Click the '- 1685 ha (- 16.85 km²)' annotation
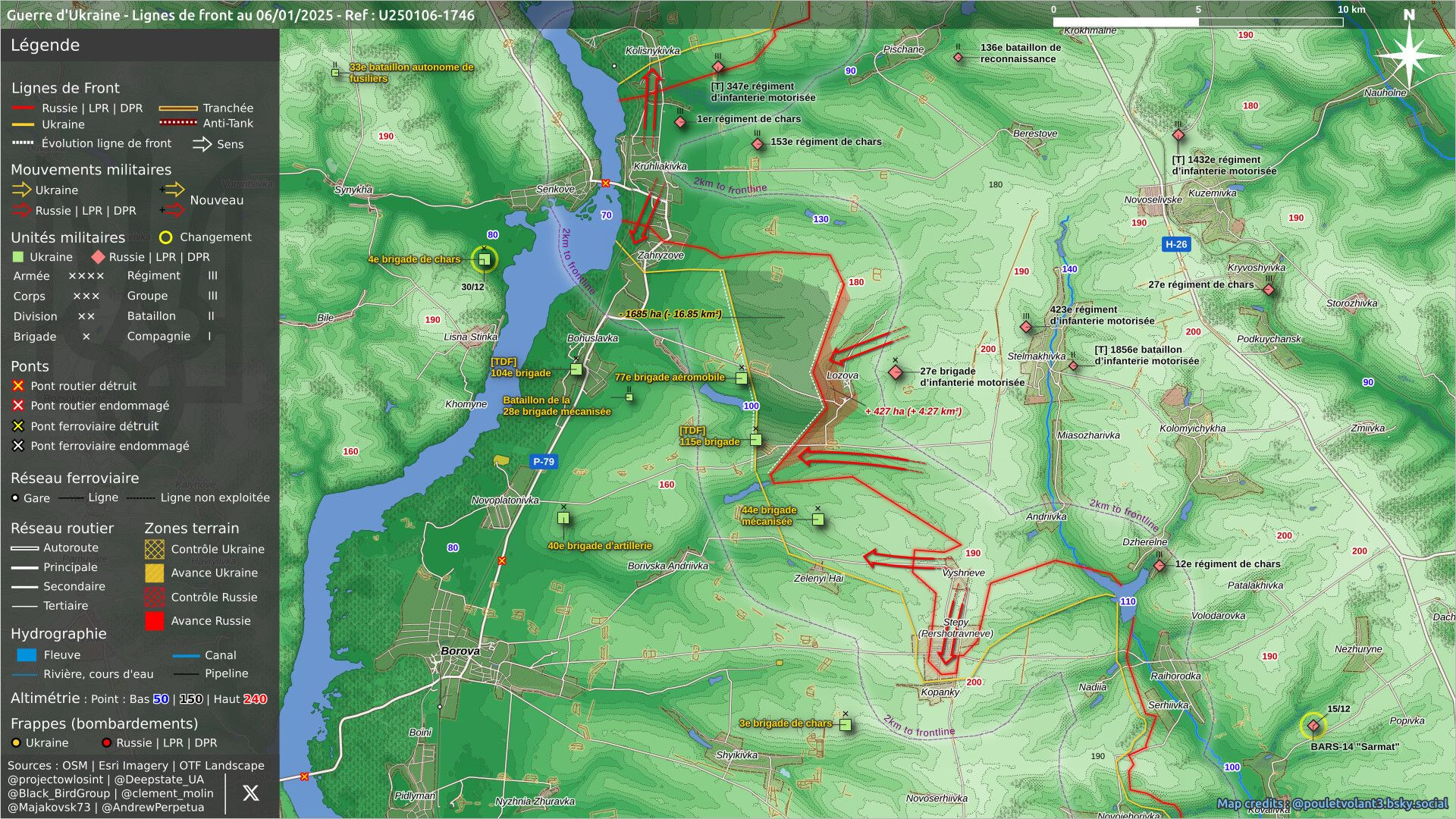This screenshot has width=1456, height=819. pos(670,314)
